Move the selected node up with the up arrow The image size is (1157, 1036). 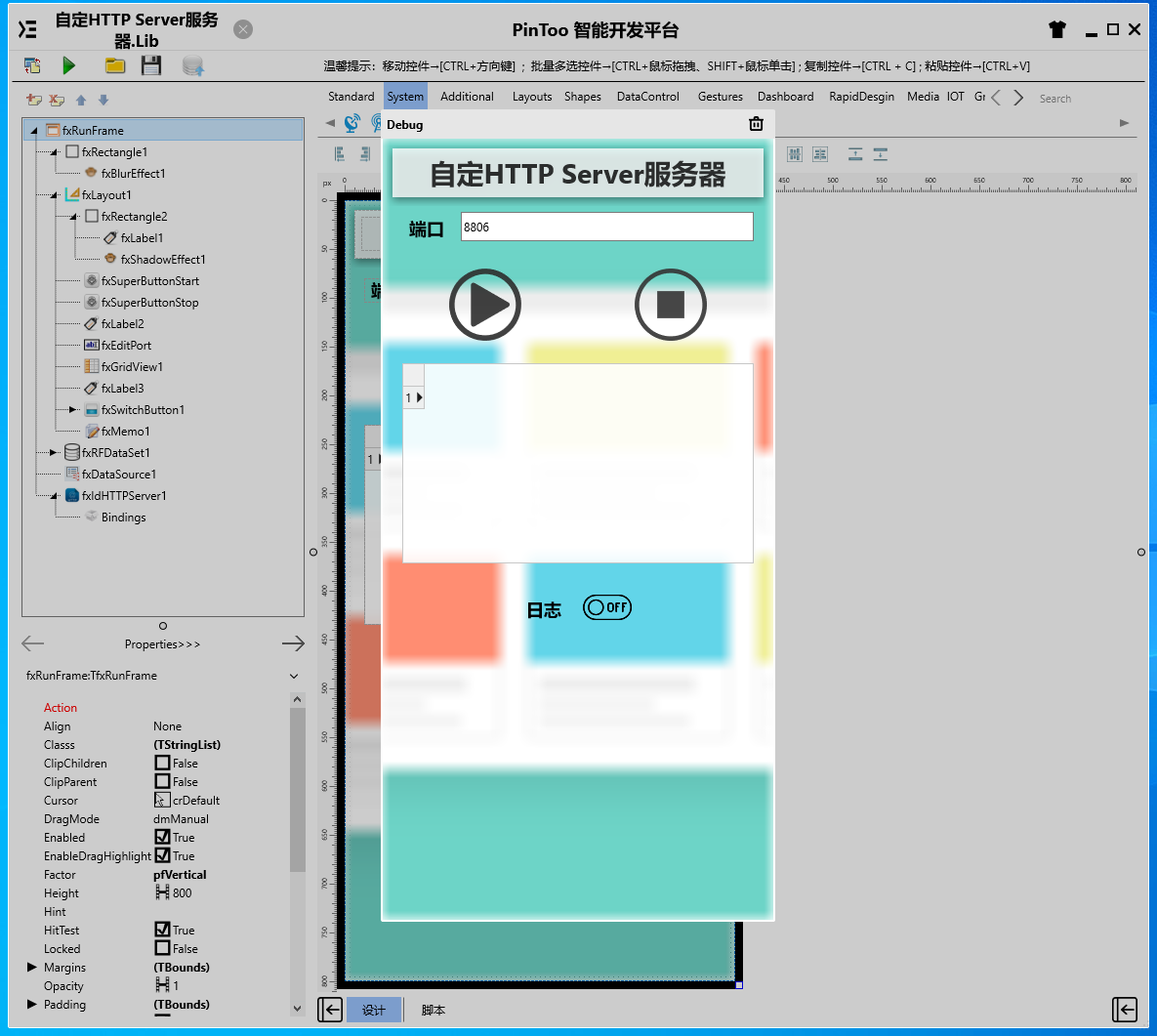point(81,100)
